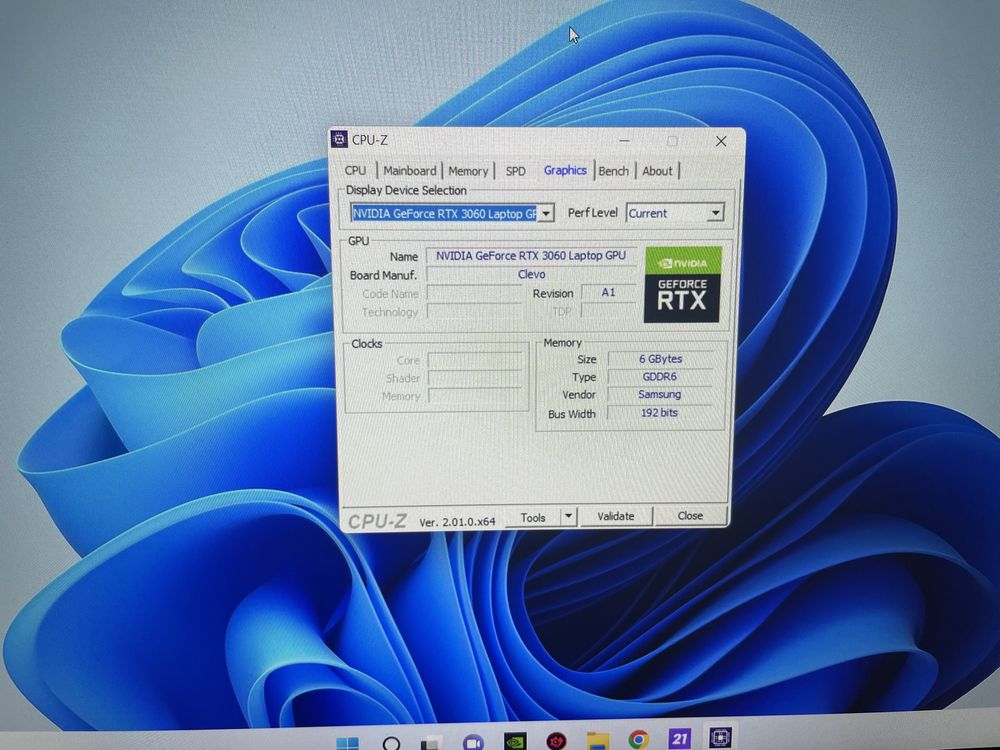Click the empty Core clock field
The image size is (1000, 750).
pos(475,360)
